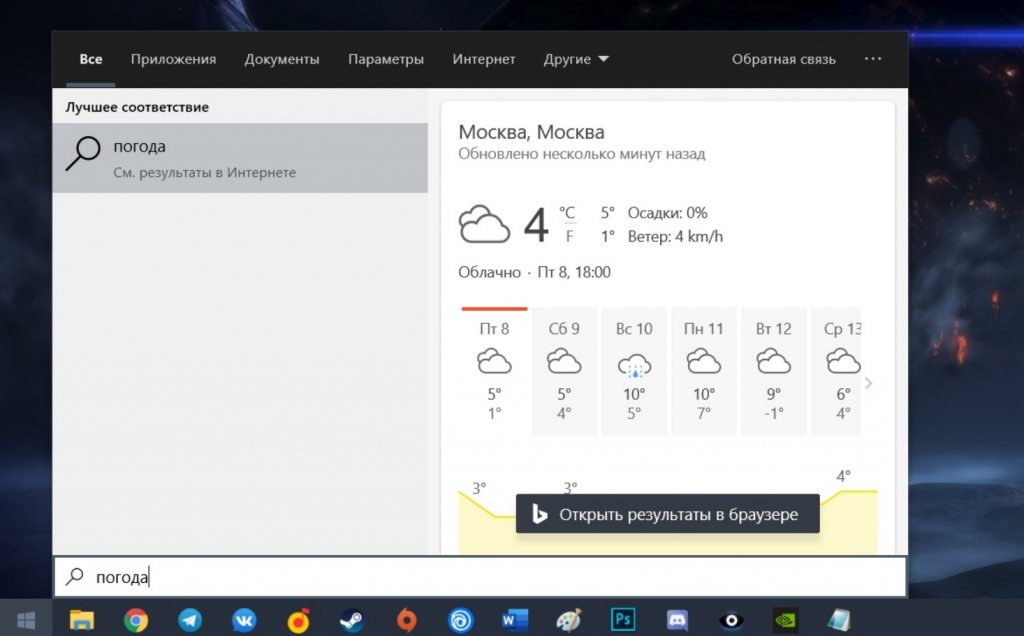Viewport: 1024px width, 636px height.
Task: Open Discord from the taskbar
Action: pyautogui.click(x=678, y=621)
